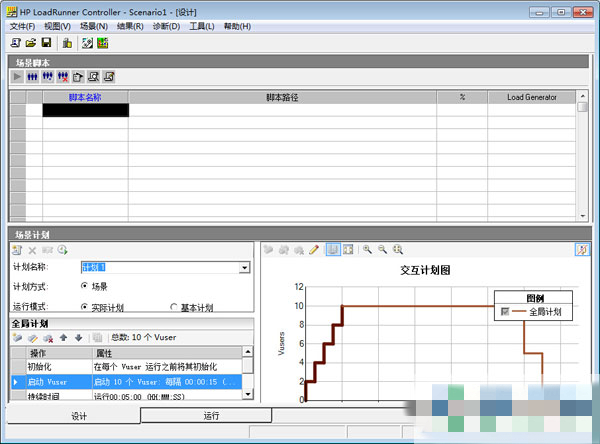Click the View Script icon
Image resolution: width=600 pixels, height=444 pixels.
109,77
